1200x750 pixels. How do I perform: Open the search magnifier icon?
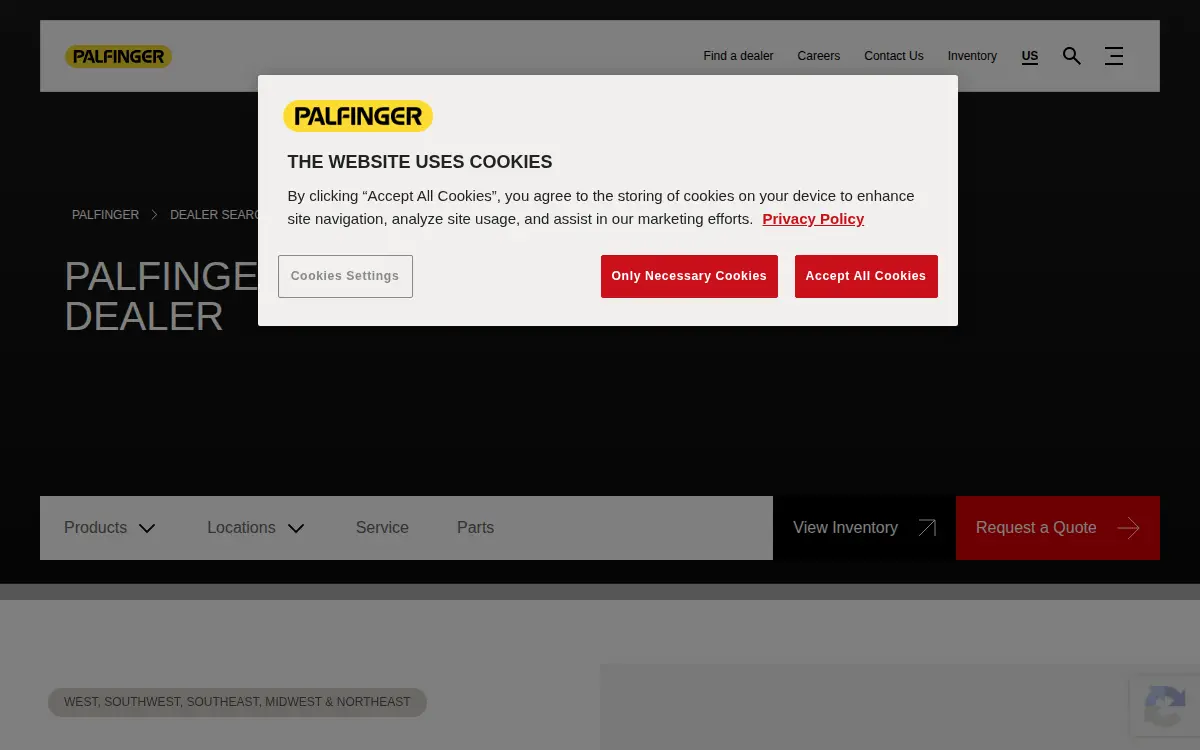(1072, 56)
